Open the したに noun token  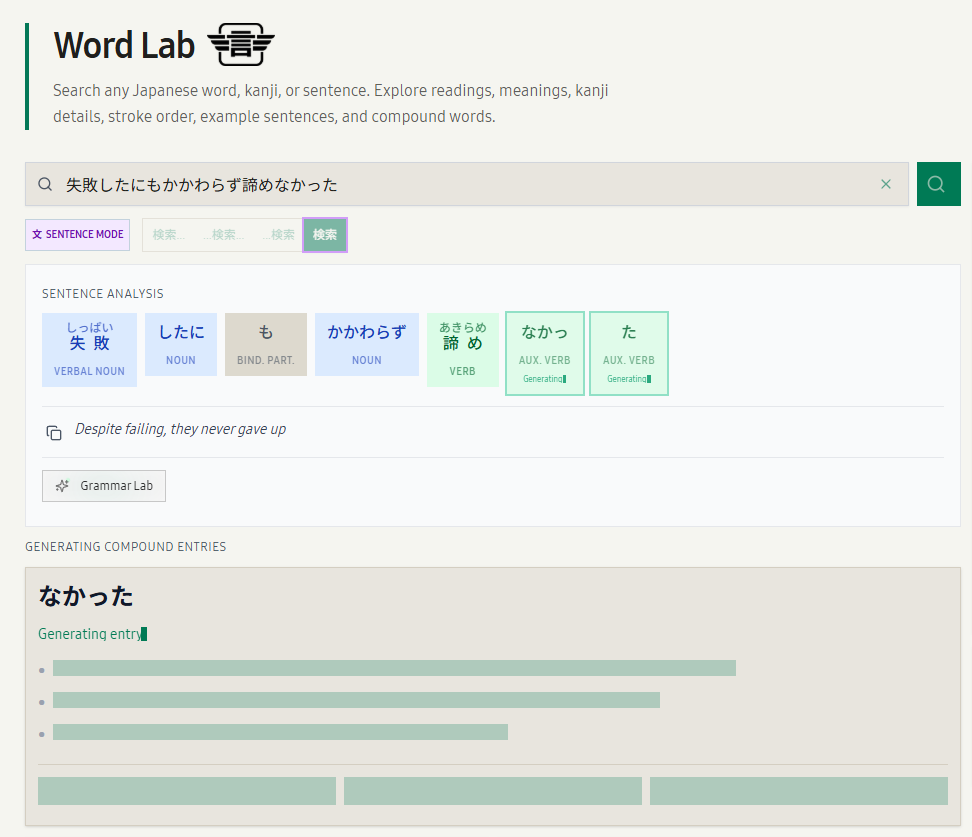181,344
